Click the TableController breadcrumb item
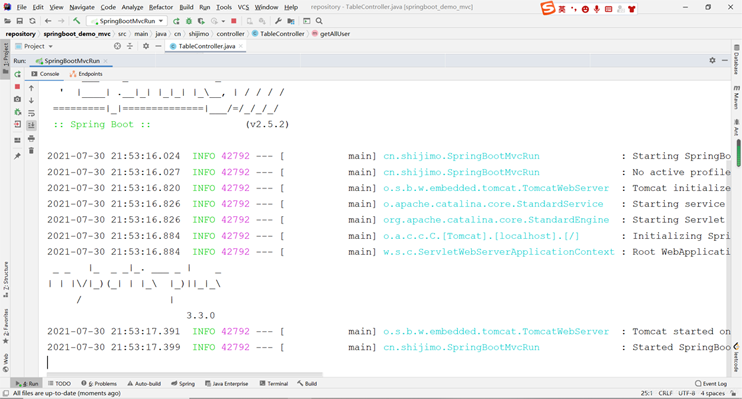 [278, 34]
